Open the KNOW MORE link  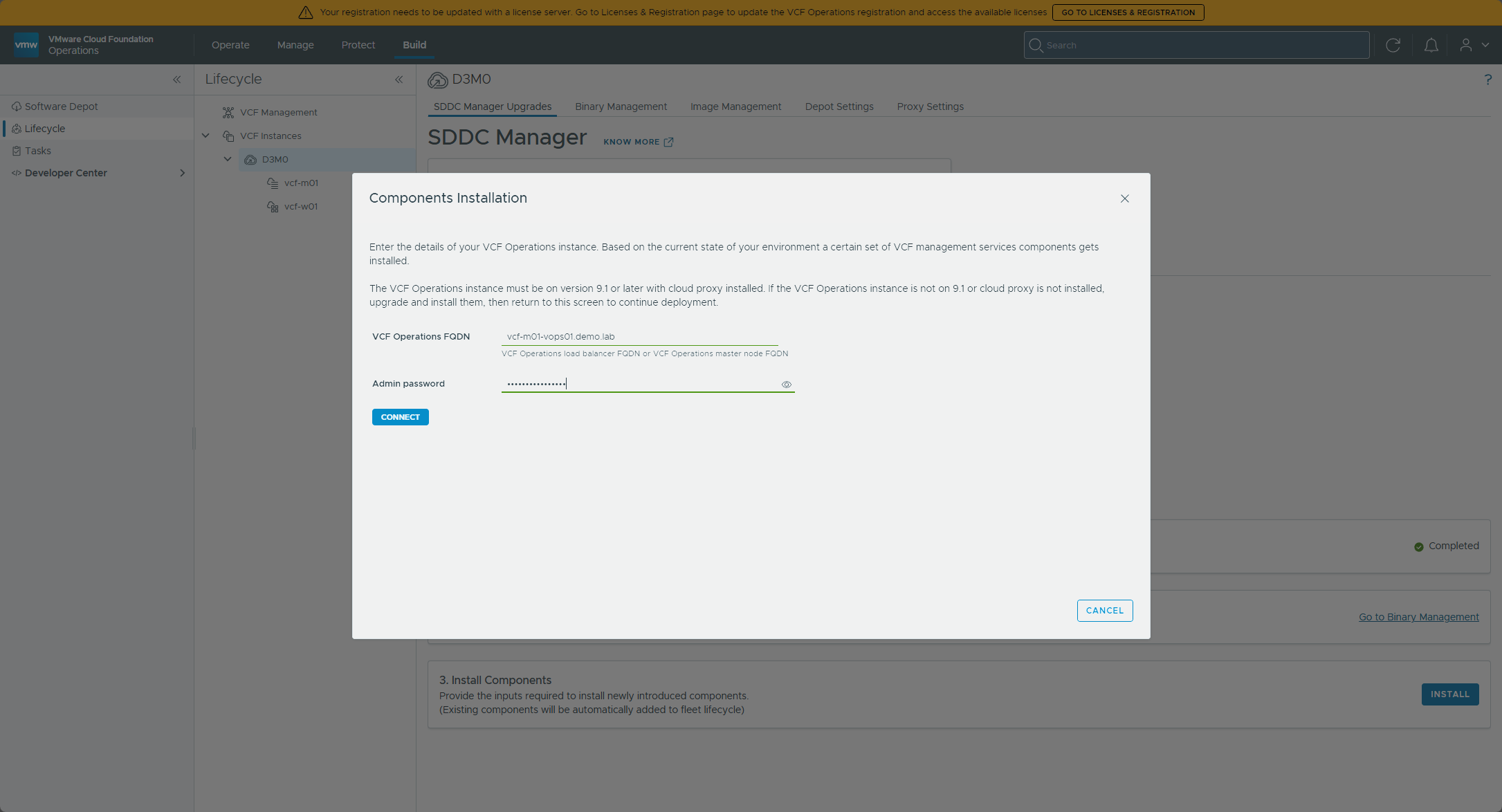coord(638,142)
